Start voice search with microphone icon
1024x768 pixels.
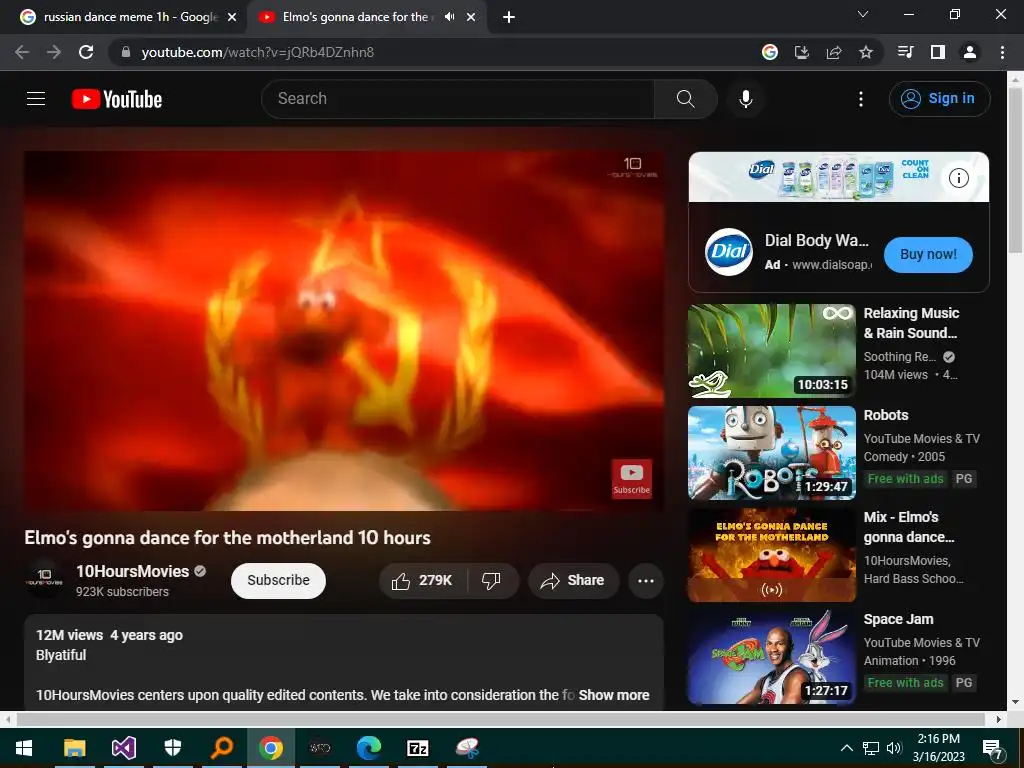click(x=745, y=99)
